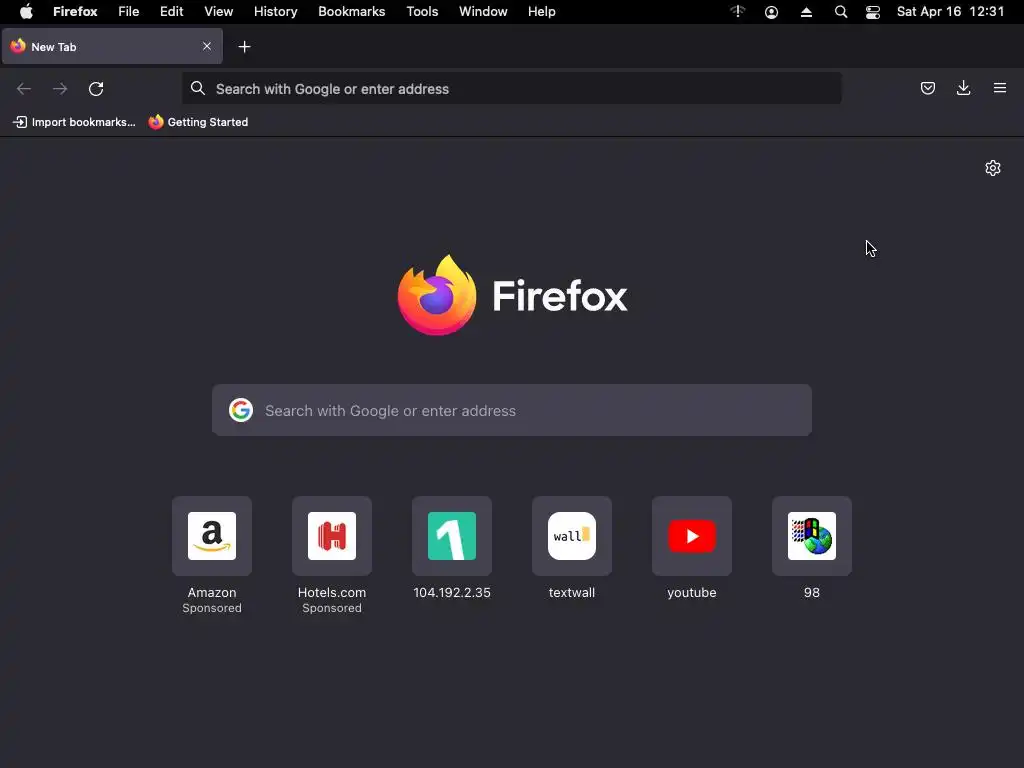
Task: Open the Window menu
Action: [x=483, y=12]
